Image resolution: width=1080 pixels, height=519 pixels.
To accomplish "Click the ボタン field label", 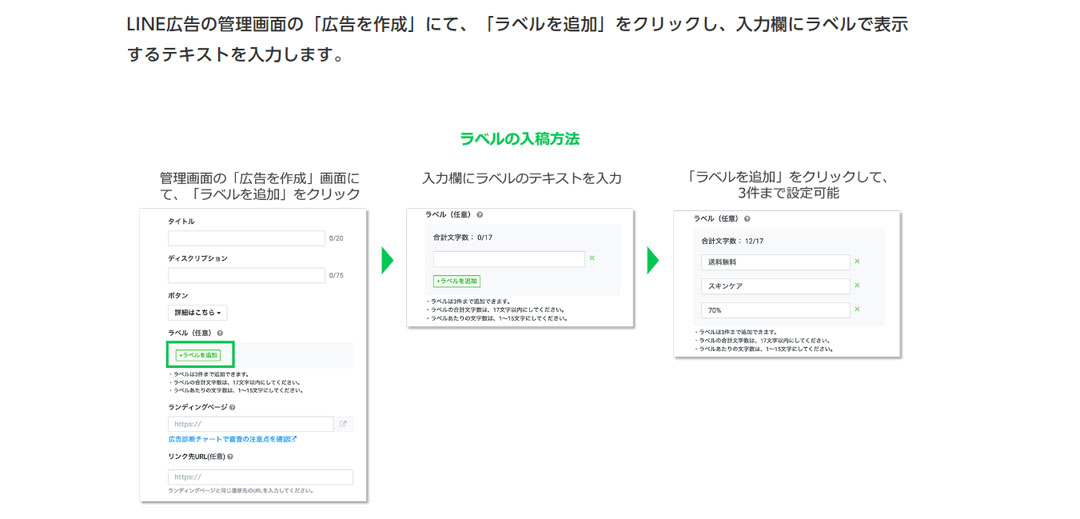I will tap(178, 296).
